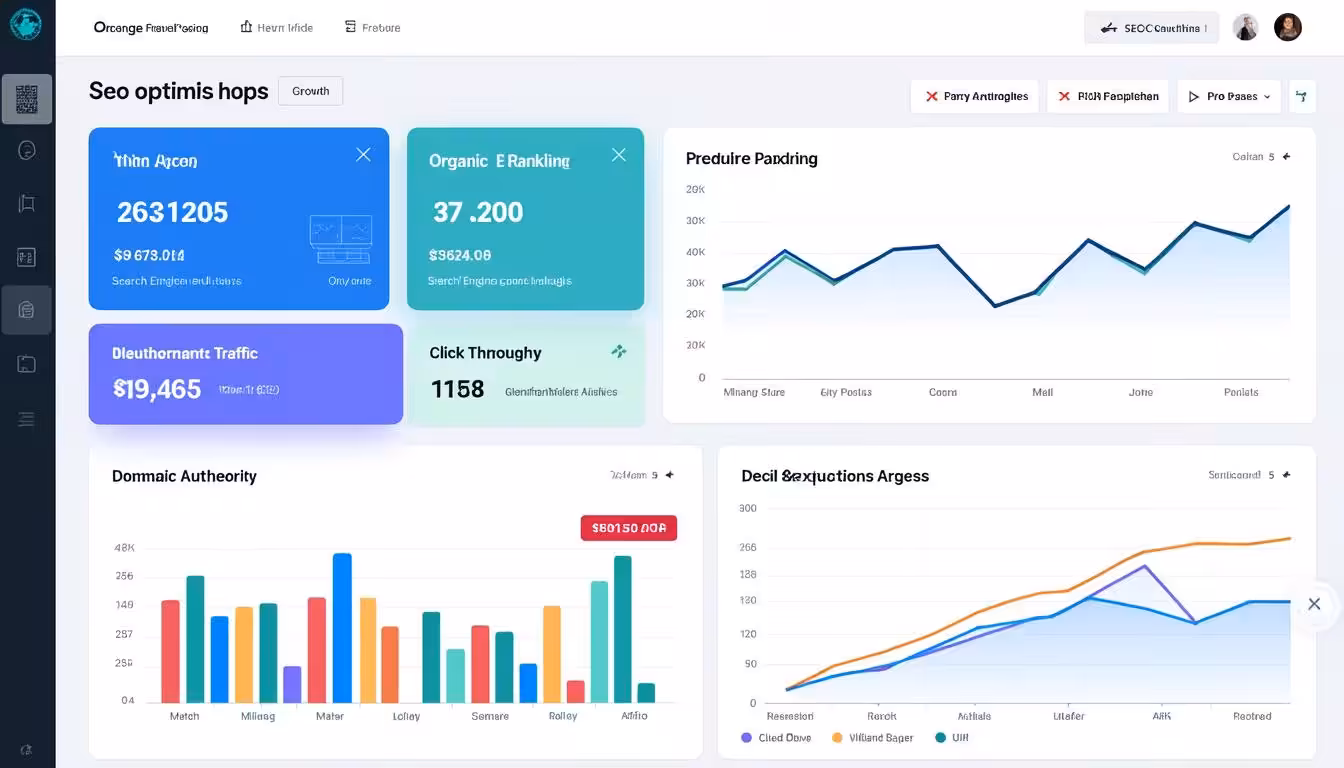Click the teal icon right of Pro Pases

pos(1302,97)
